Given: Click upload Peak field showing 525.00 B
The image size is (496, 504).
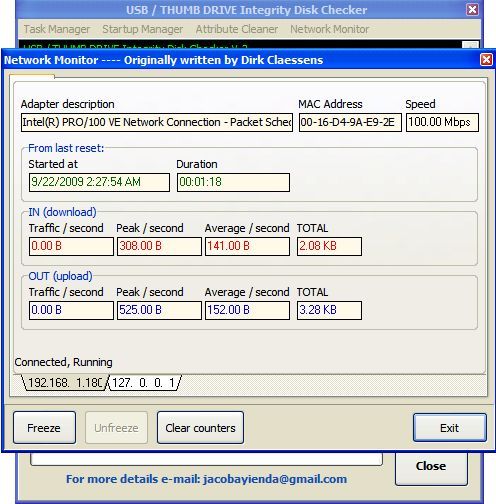Looking at the screenshot, I should (x=159, y=310).
